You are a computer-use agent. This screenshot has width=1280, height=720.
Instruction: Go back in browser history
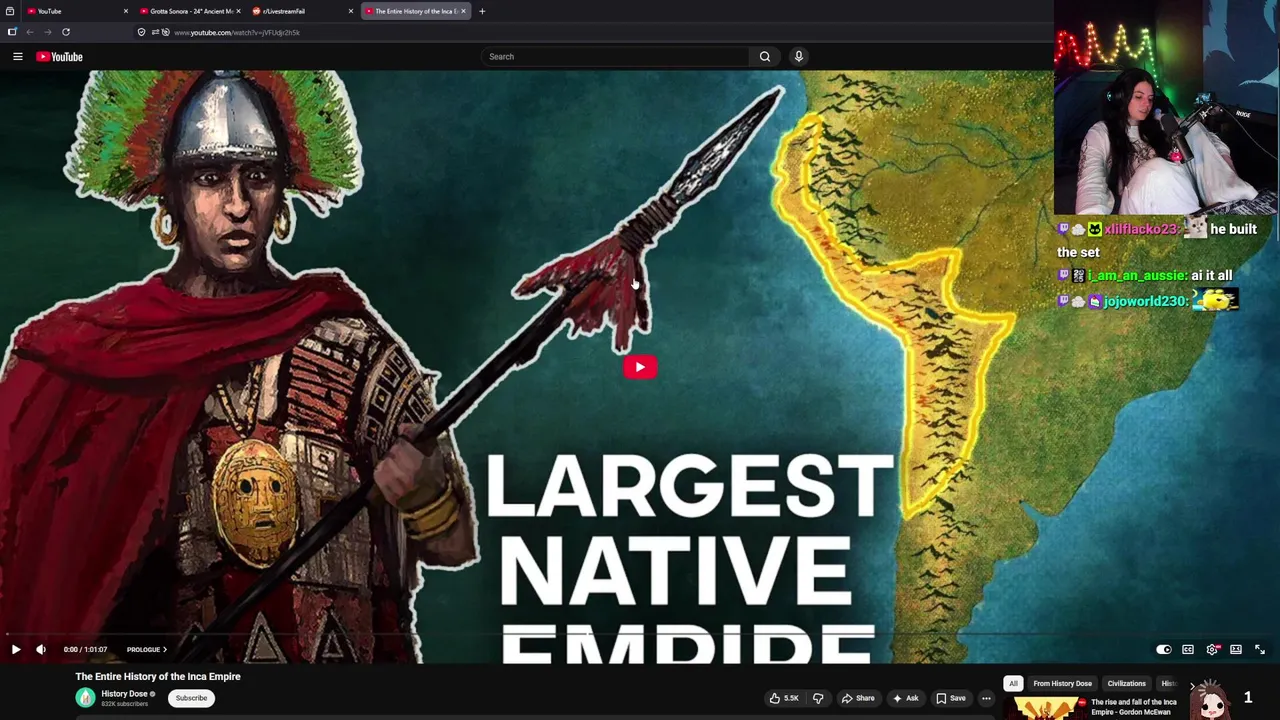click(x=30, y=32)
